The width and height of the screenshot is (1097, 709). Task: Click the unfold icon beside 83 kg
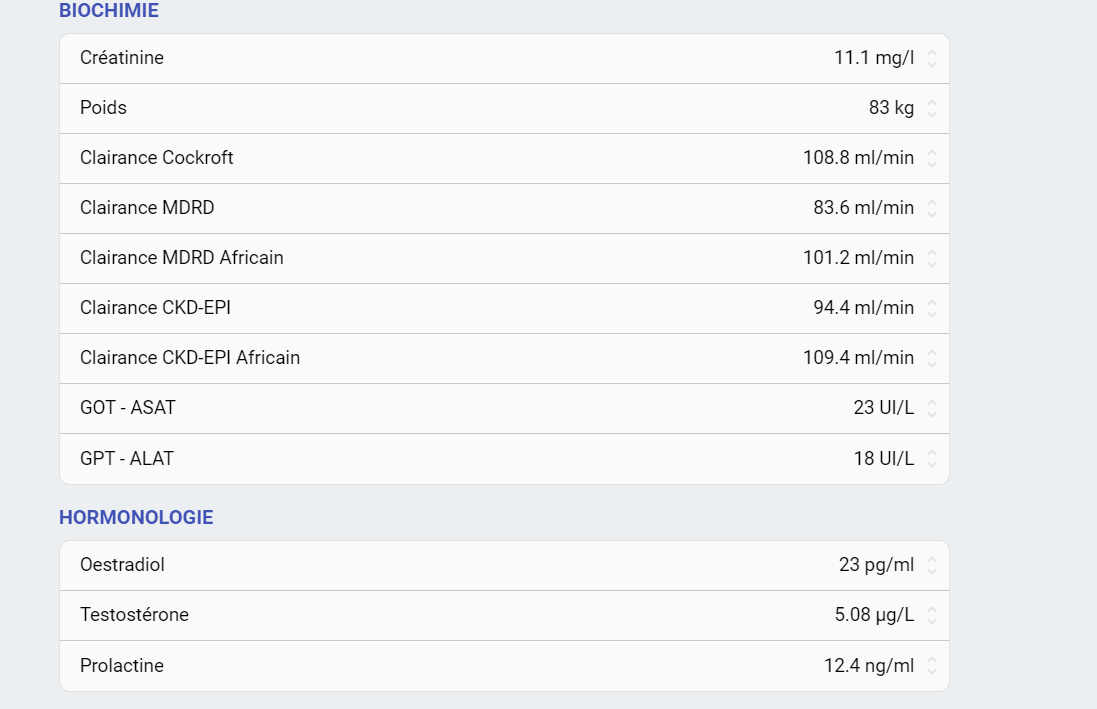931,108
